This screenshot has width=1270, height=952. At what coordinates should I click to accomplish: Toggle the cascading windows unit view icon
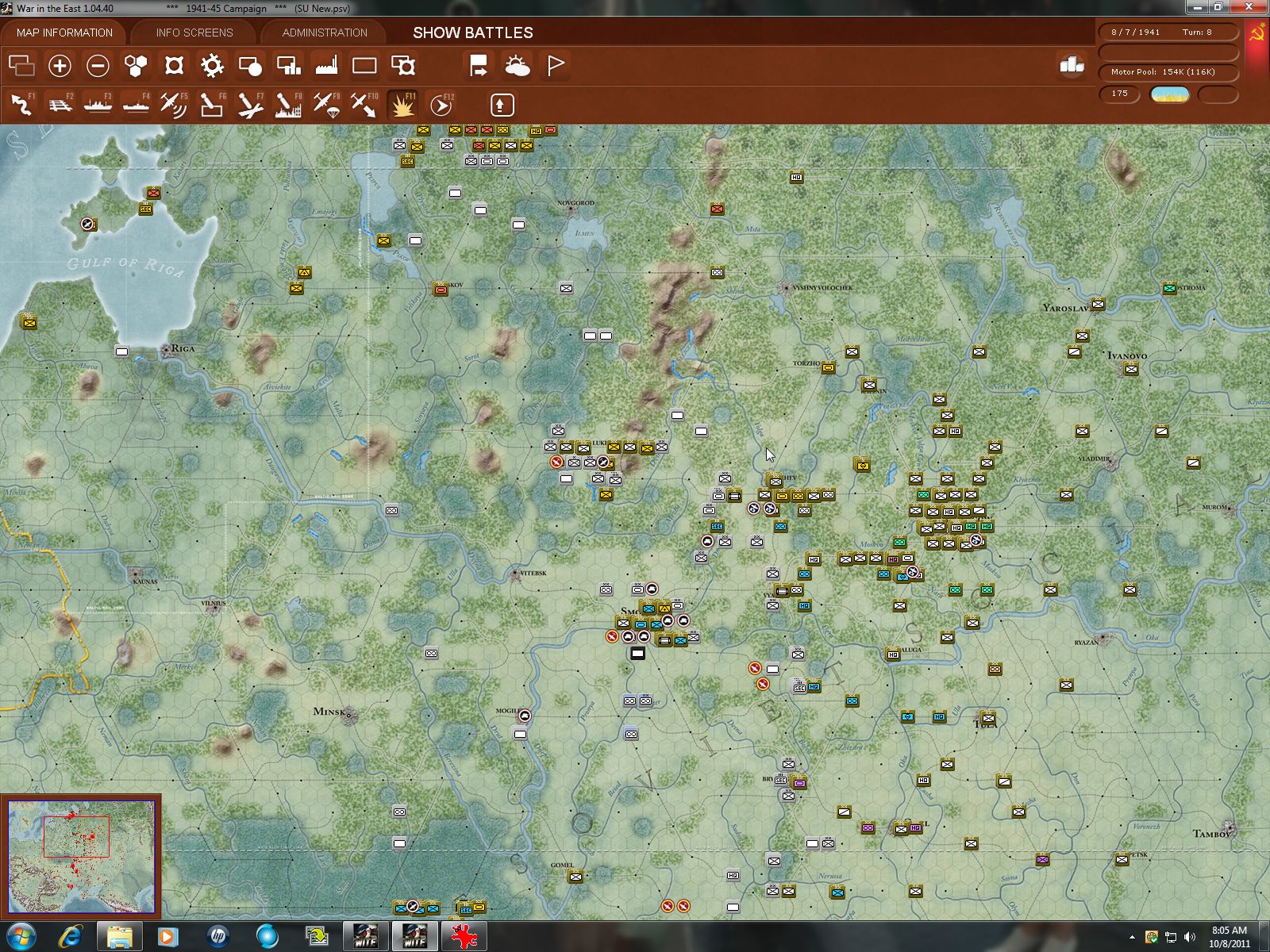(21, 66)
